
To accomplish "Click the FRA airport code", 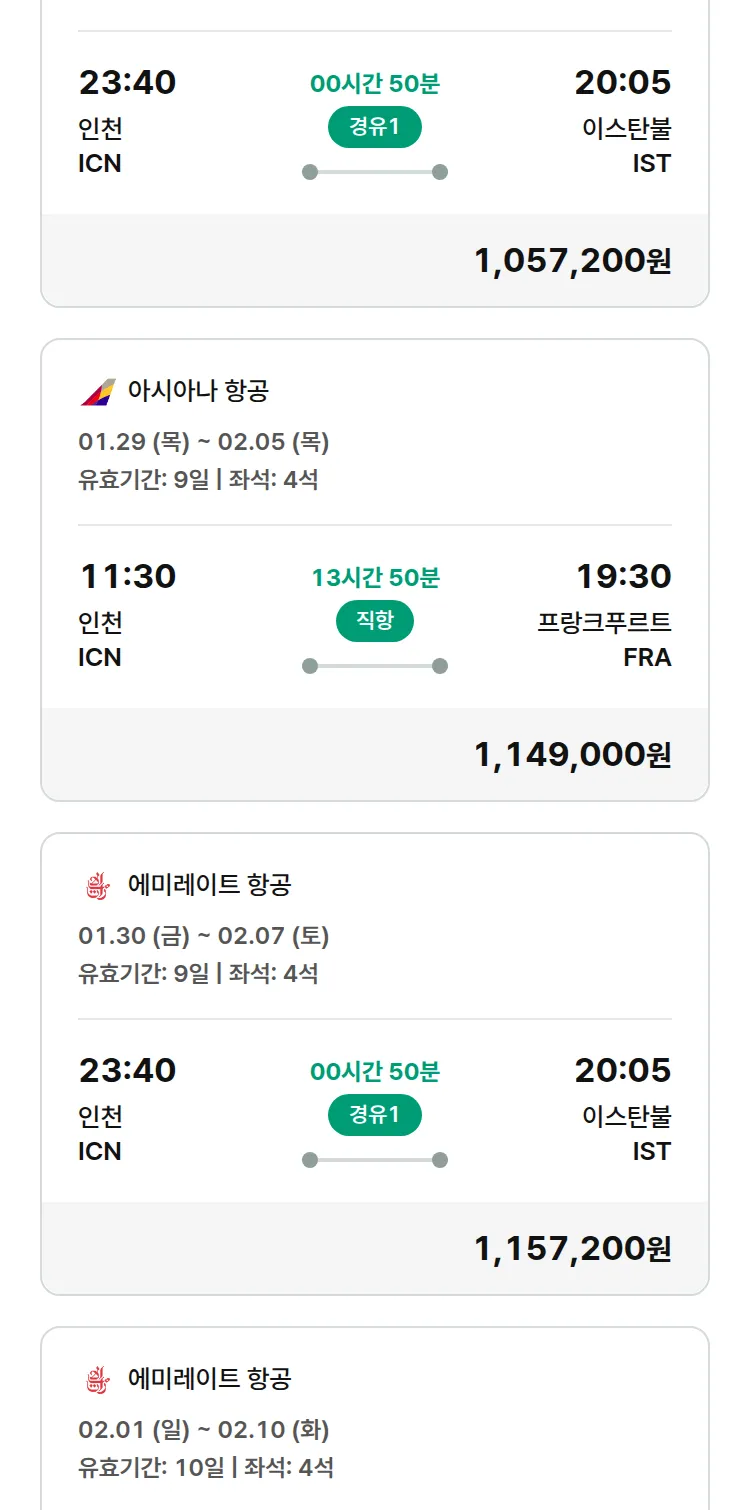I will pos(647,658).
